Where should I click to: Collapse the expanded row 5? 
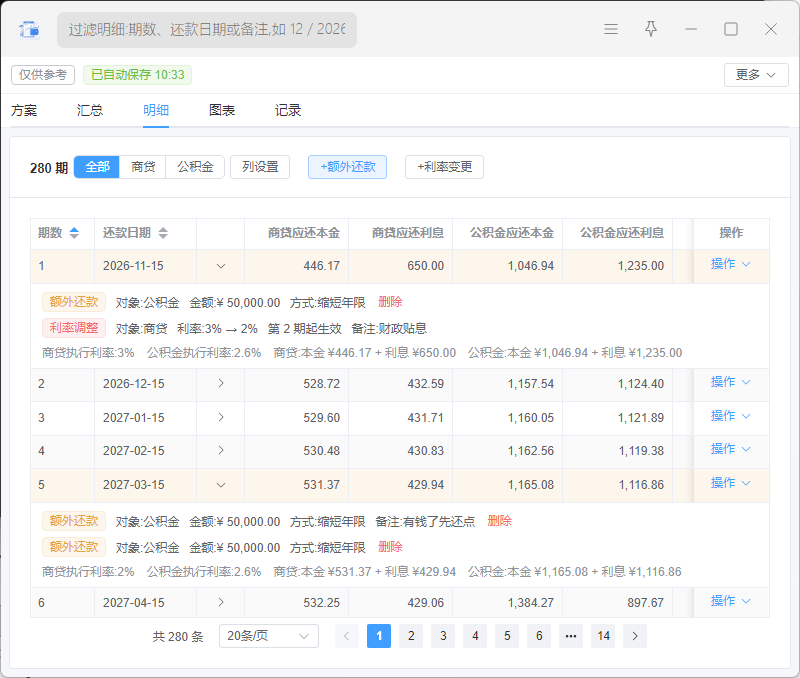click(221, 485)
